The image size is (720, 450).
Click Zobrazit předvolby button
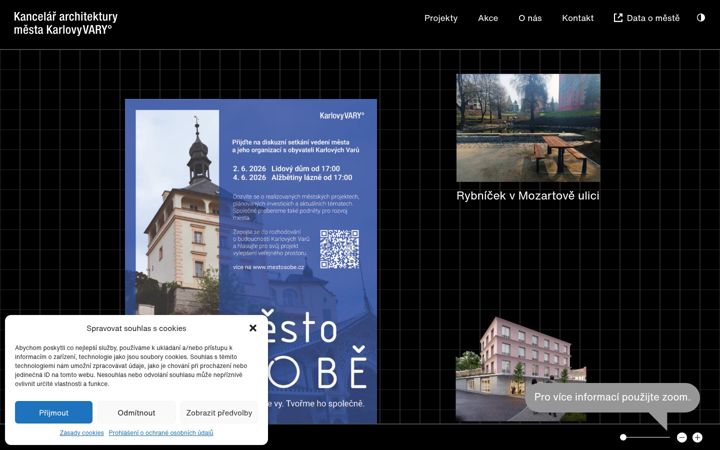[219, 412]
